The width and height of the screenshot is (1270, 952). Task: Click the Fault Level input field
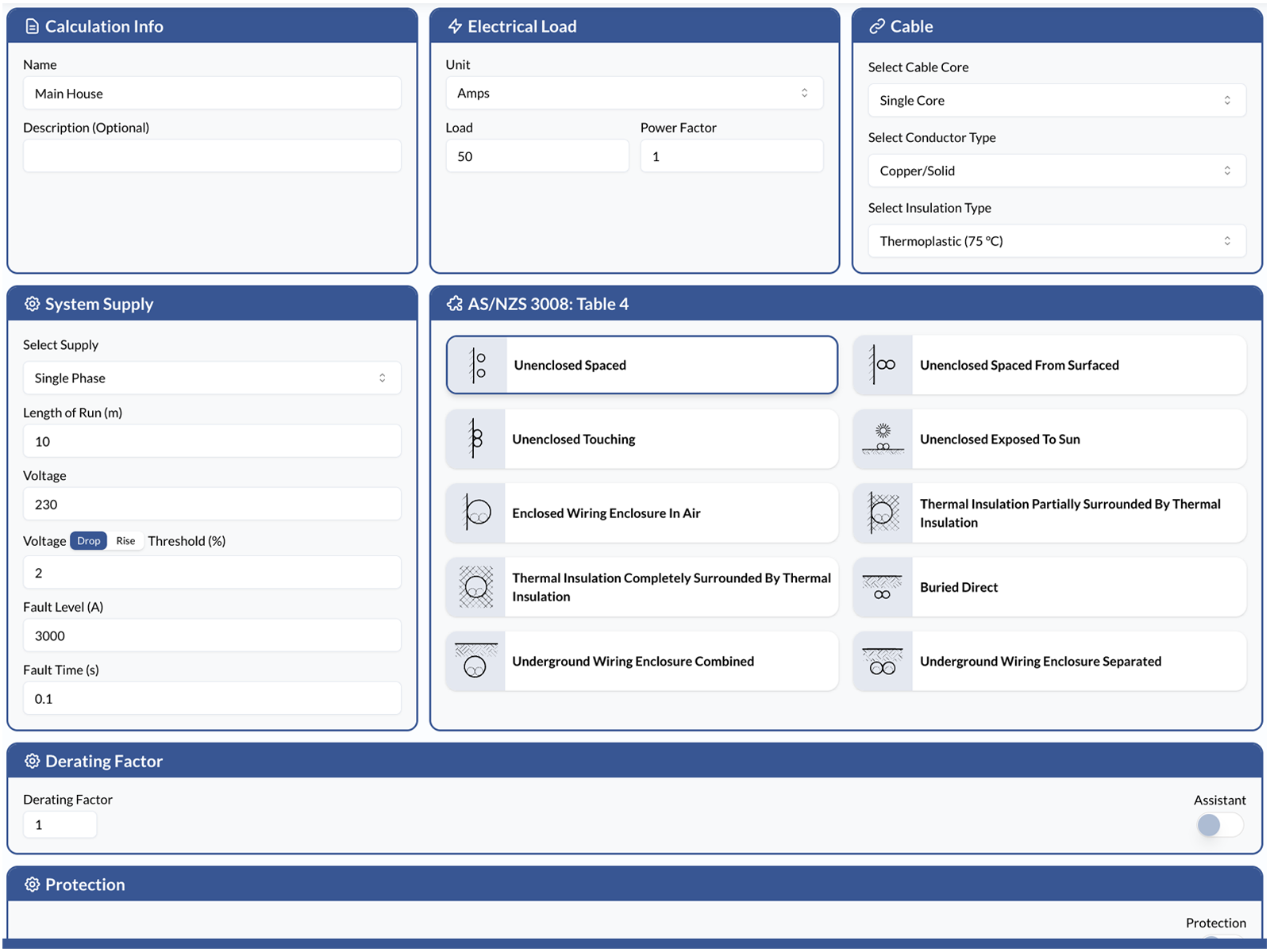pyautogui.click(x=212, y=636)
